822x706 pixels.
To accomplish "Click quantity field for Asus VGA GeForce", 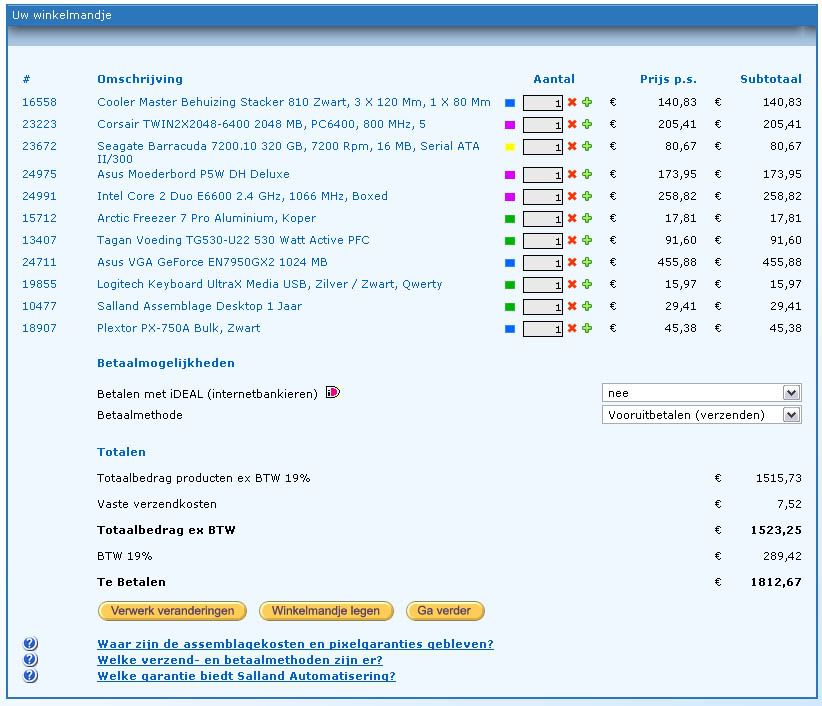I will pos(543,263).
